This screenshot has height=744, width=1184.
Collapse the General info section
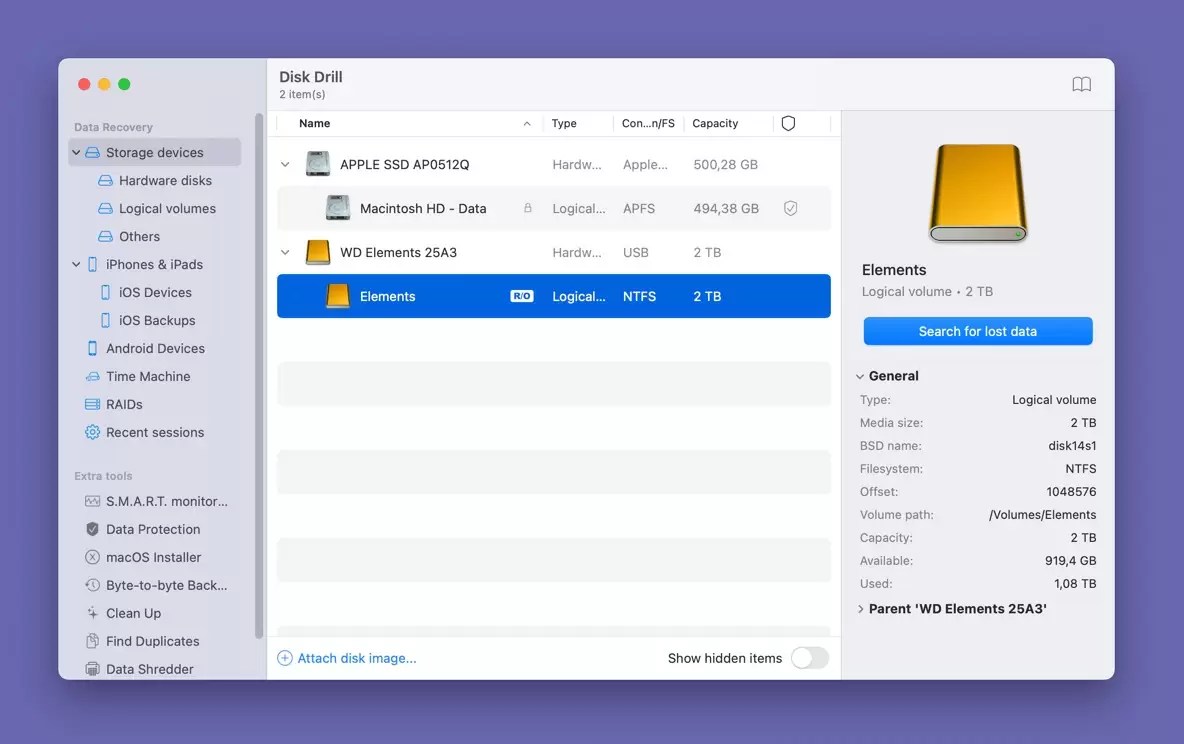[860, 376]
